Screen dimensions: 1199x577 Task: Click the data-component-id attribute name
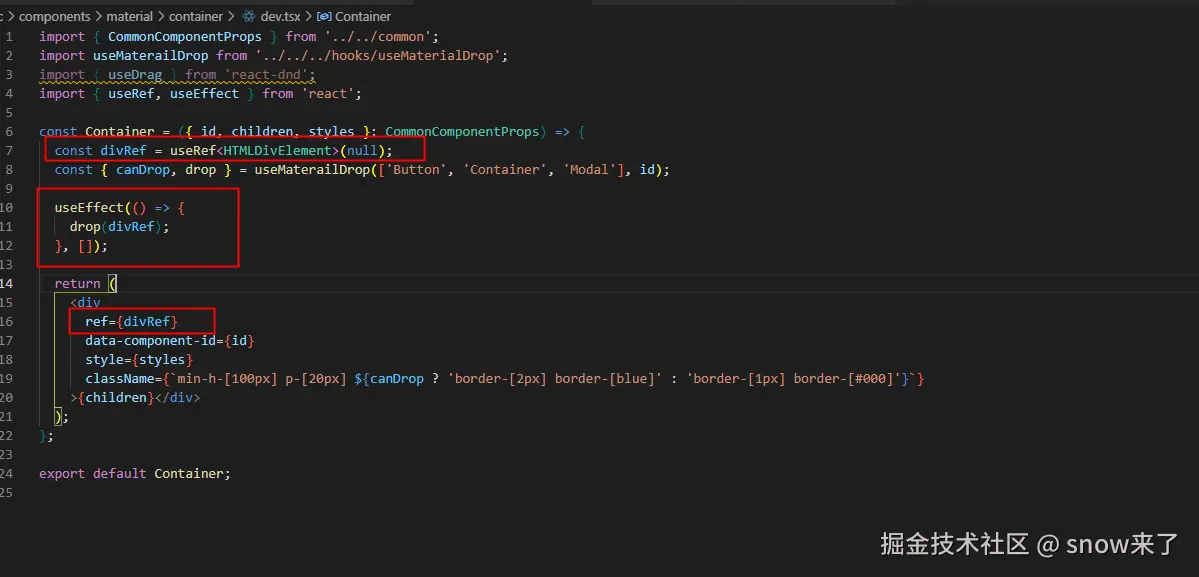pyautogui.click(x=151, y=340)
